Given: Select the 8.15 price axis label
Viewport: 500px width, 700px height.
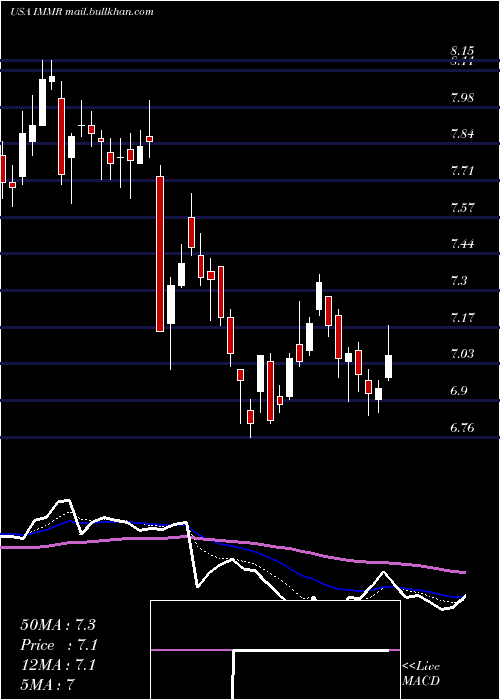Looking at the screenshot, I should [462, 50].
